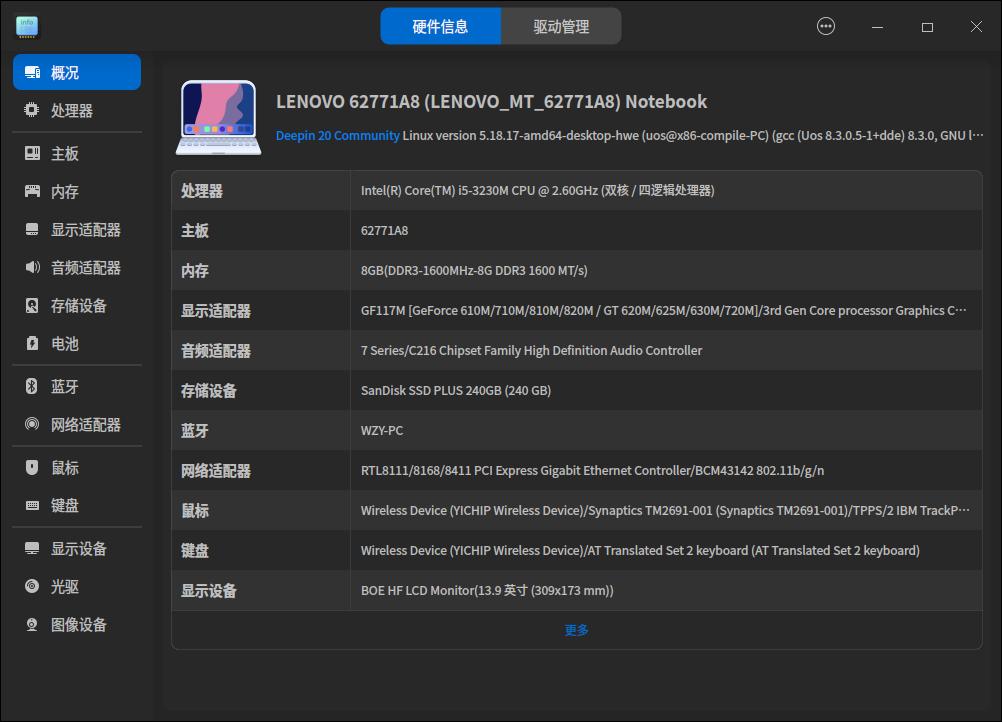Image resolution: width=1002 pixels, height=722 pixels.
Task: Select the Intel Core i5-3230M CPU value
Action: pos(537,190)
